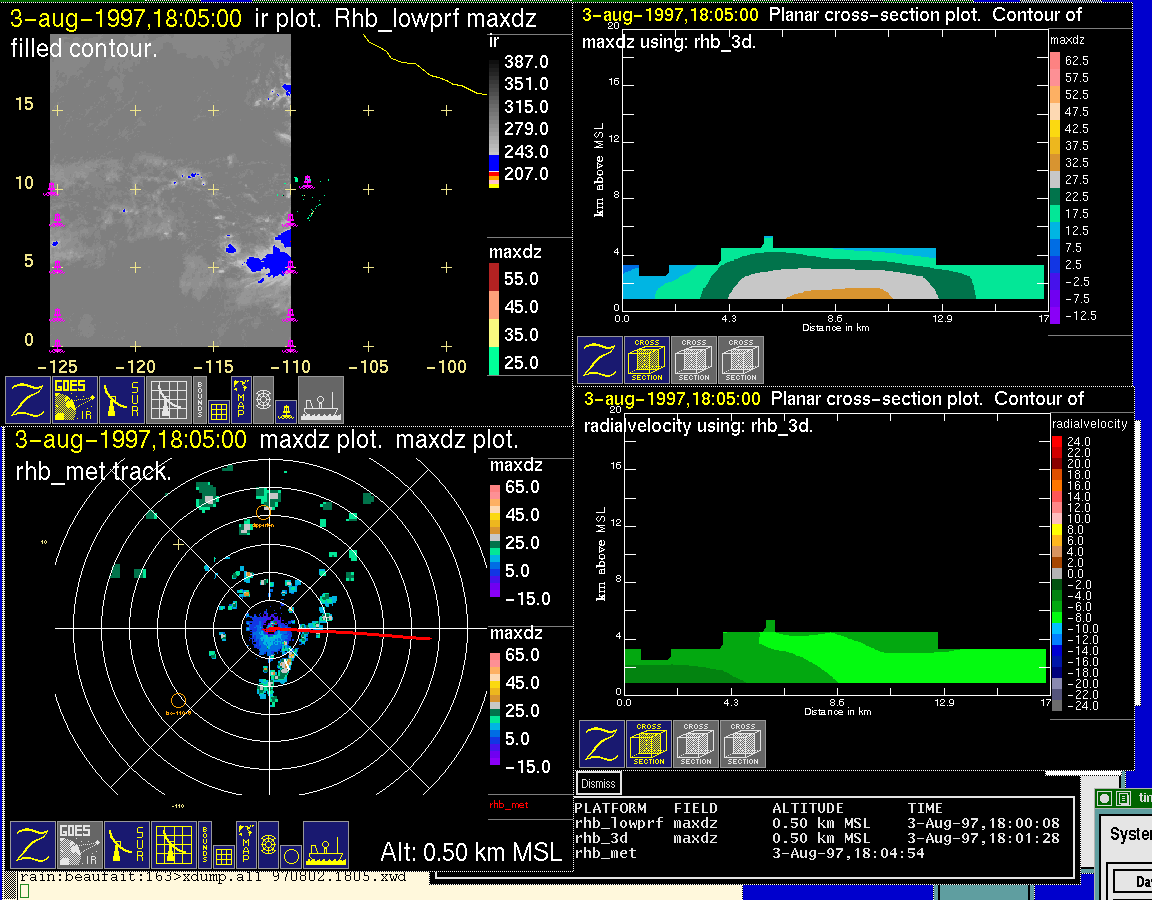Select the SUR radar icon in the IR plot toolbar
1152x900 pixels.
coord(123,400)
